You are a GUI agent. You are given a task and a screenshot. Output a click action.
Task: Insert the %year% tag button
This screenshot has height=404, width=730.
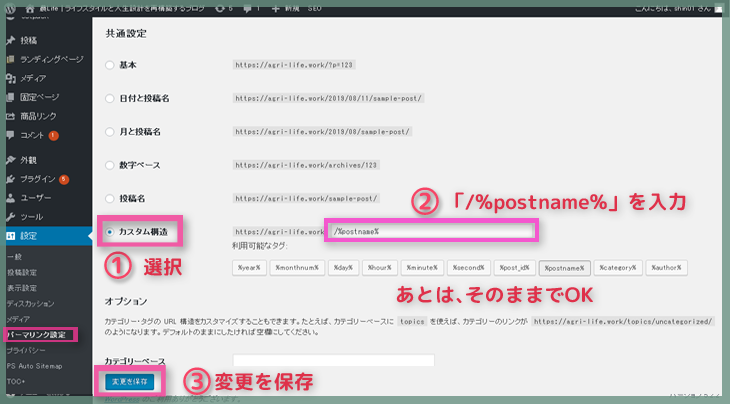pyautogui.click(x=249, y=268)
